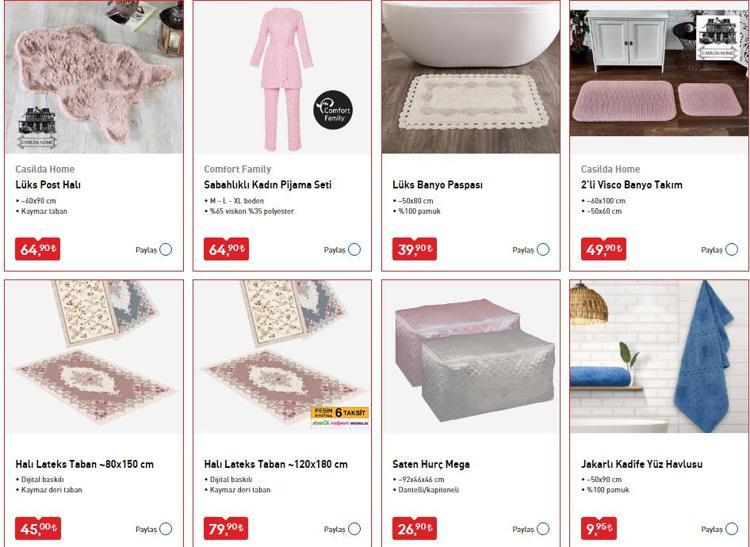Check Paylaş circle on 2'li Visco Banyo Takım
Viewport: 750px width, 547px height.
731,250
